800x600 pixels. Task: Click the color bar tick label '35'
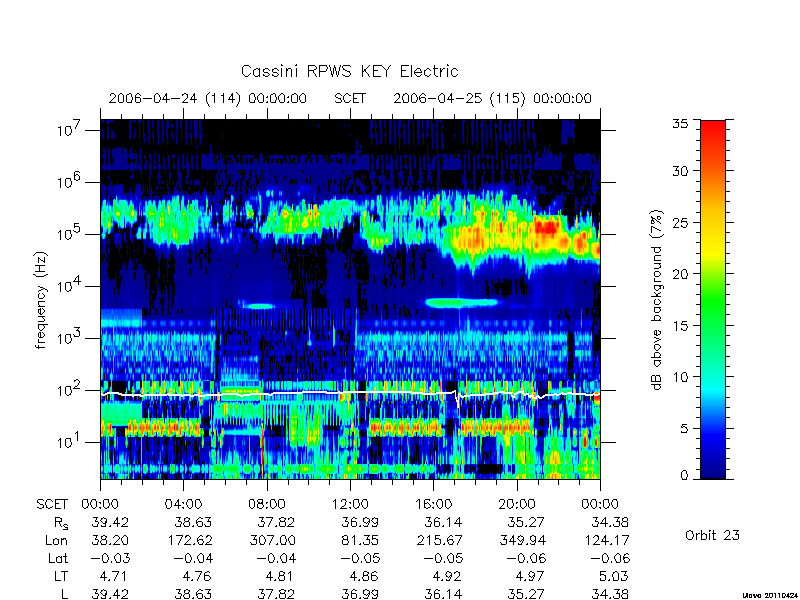click(x=680, y=124)
